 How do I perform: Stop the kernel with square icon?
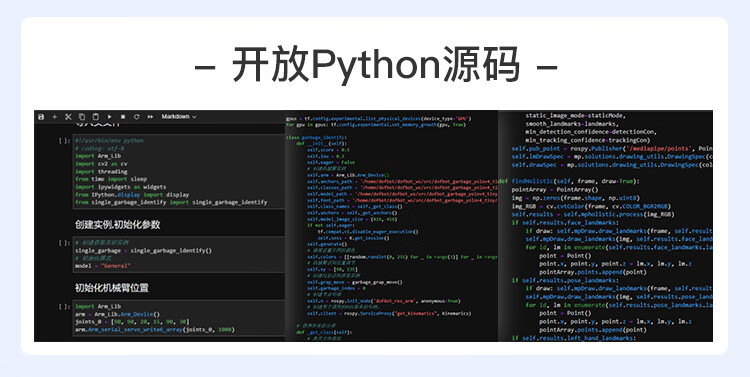[123, 117]
